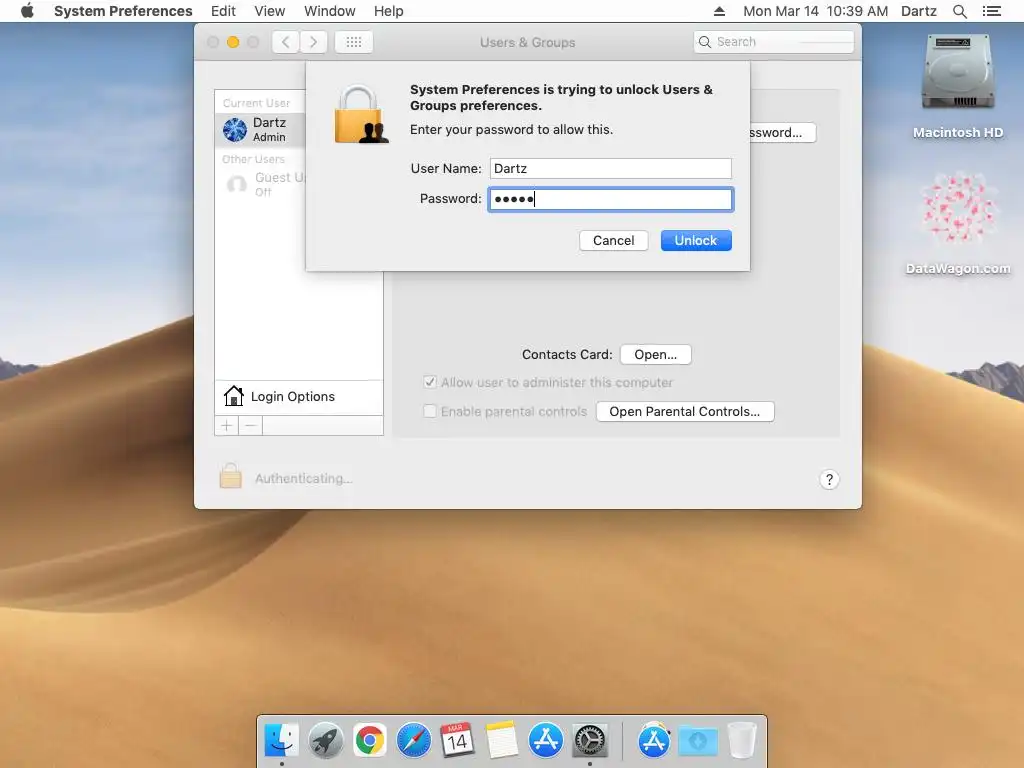Click the User Name field

point(611,168)
